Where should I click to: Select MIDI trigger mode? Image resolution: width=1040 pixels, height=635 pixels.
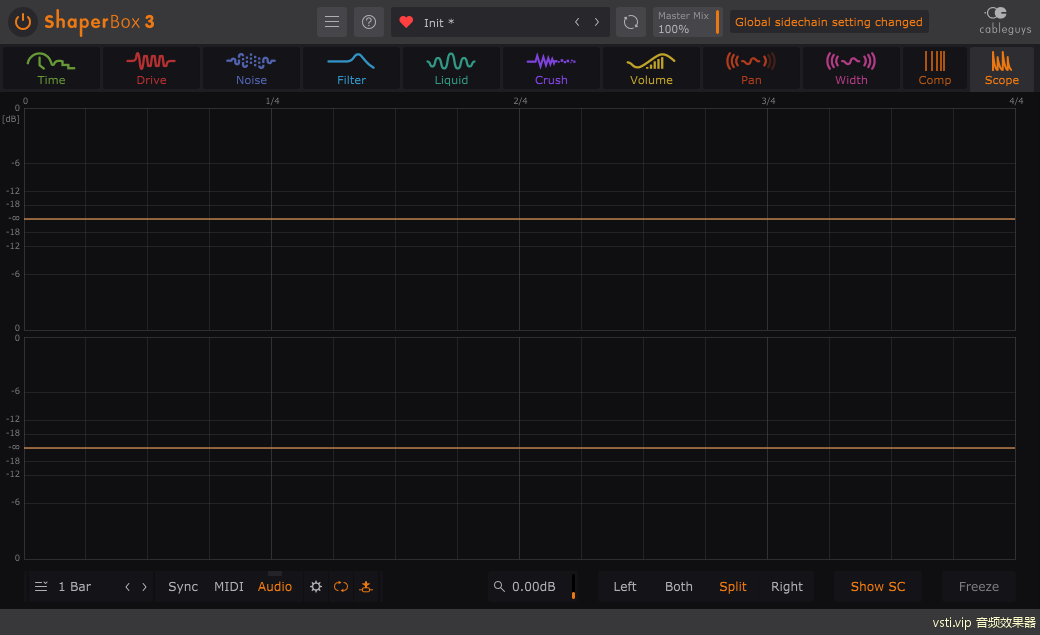coord(229,587)
